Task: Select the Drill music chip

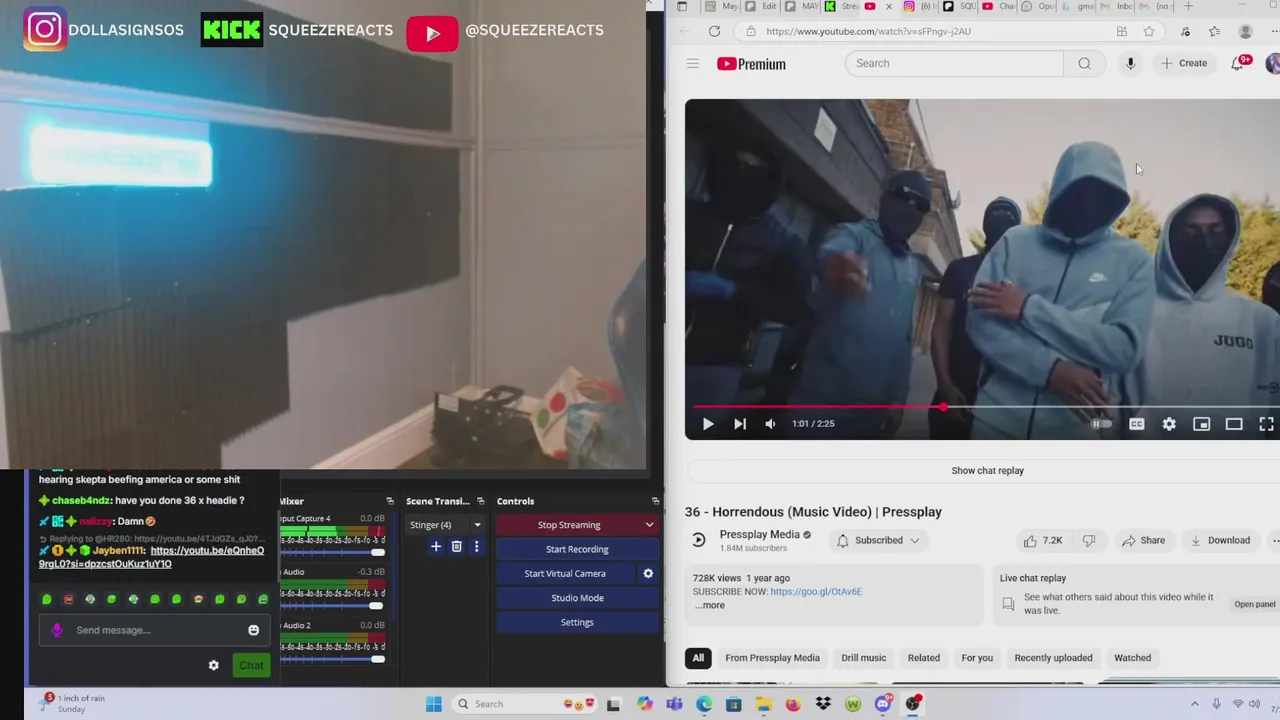Action: (x=863, y=658)
